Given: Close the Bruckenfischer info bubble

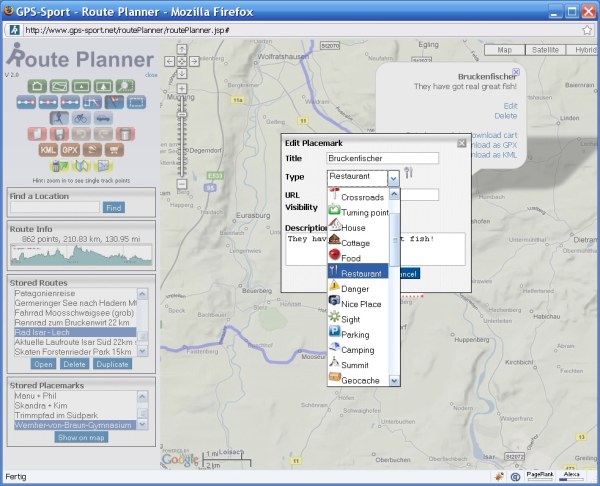Looking at the screenshot, I should click(x=516, y=72).
